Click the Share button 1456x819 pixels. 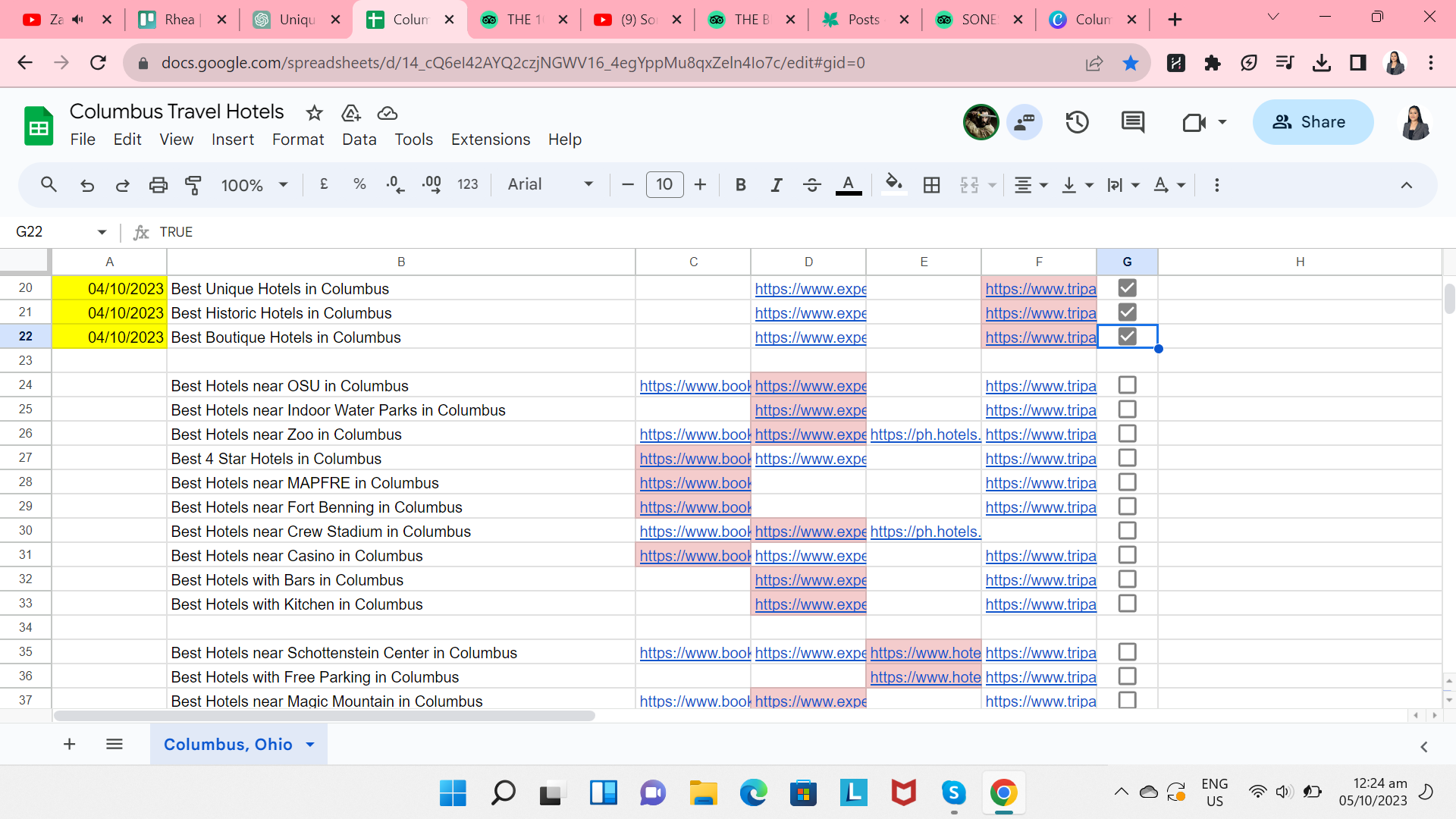coord(1312,122)
